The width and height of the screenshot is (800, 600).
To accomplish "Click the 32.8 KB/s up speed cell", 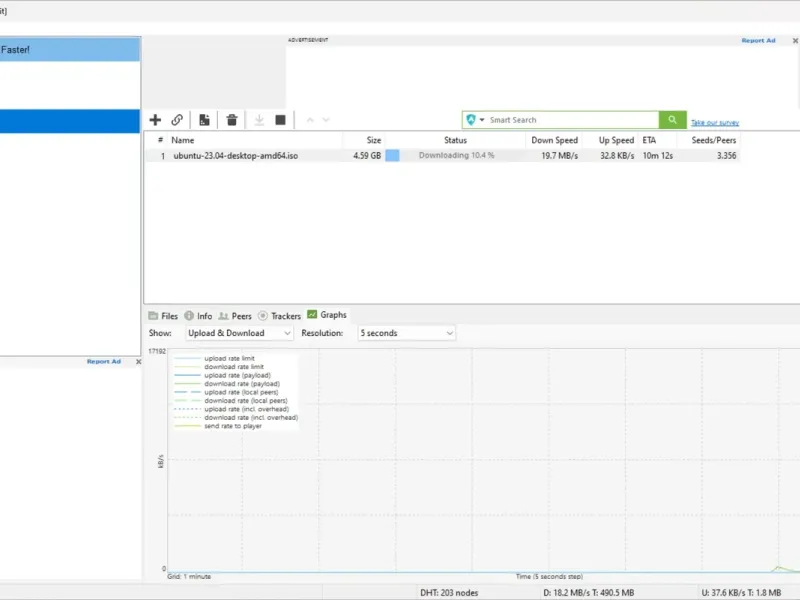I will (617, 156).
